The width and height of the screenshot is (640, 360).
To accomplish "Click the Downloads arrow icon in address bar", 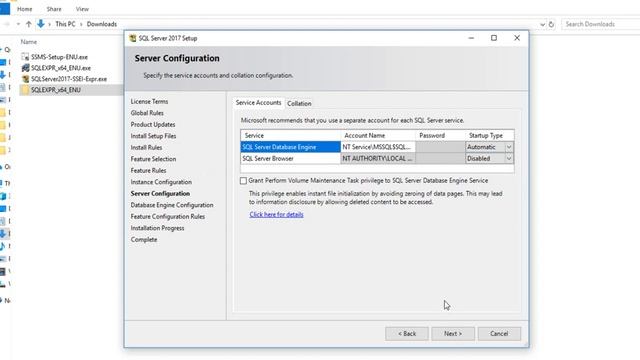I will pyautogui.click(x=41, y=24).
